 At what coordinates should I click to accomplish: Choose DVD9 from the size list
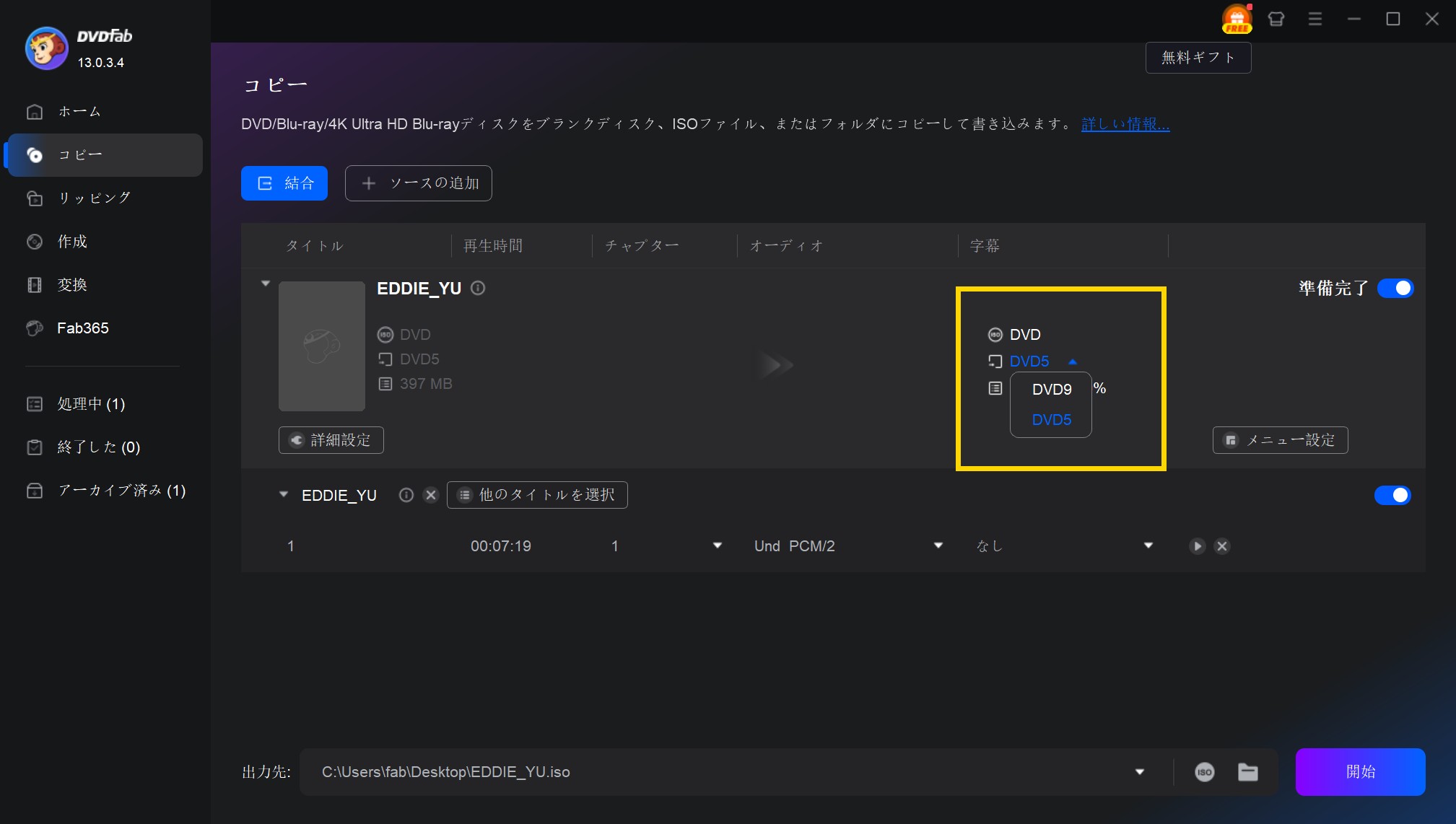[x=1052, y=390]
